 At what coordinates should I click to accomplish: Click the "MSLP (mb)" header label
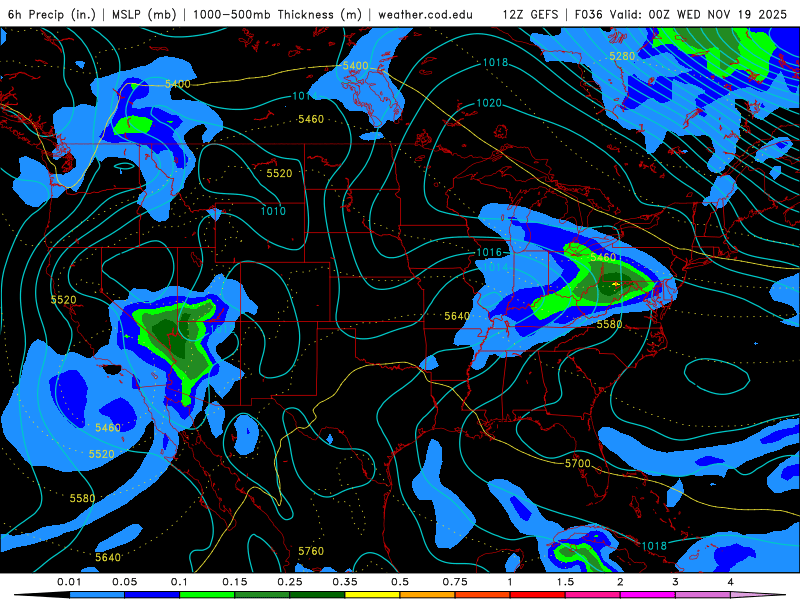(144, 14)
